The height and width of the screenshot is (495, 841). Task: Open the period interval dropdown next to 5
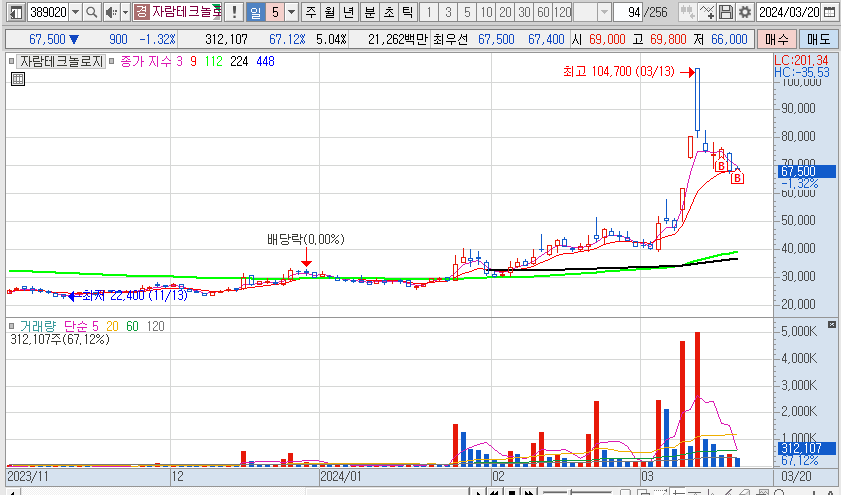(292, 12)
